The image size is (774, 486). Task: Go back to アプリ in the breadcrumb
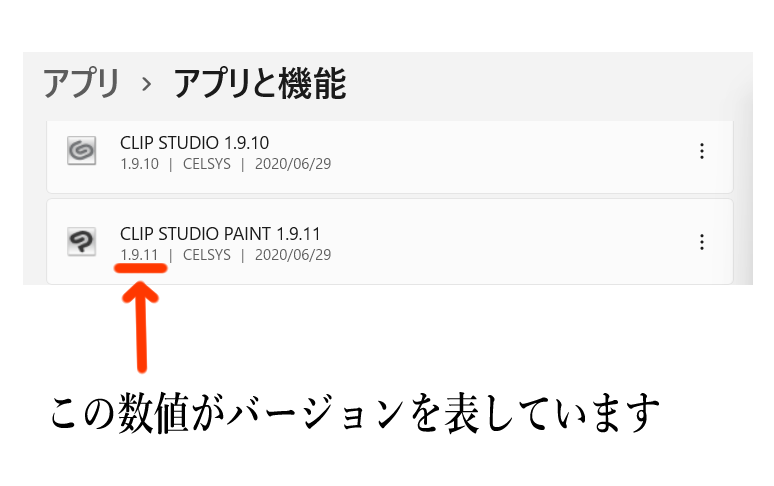(x=81, y=83)
